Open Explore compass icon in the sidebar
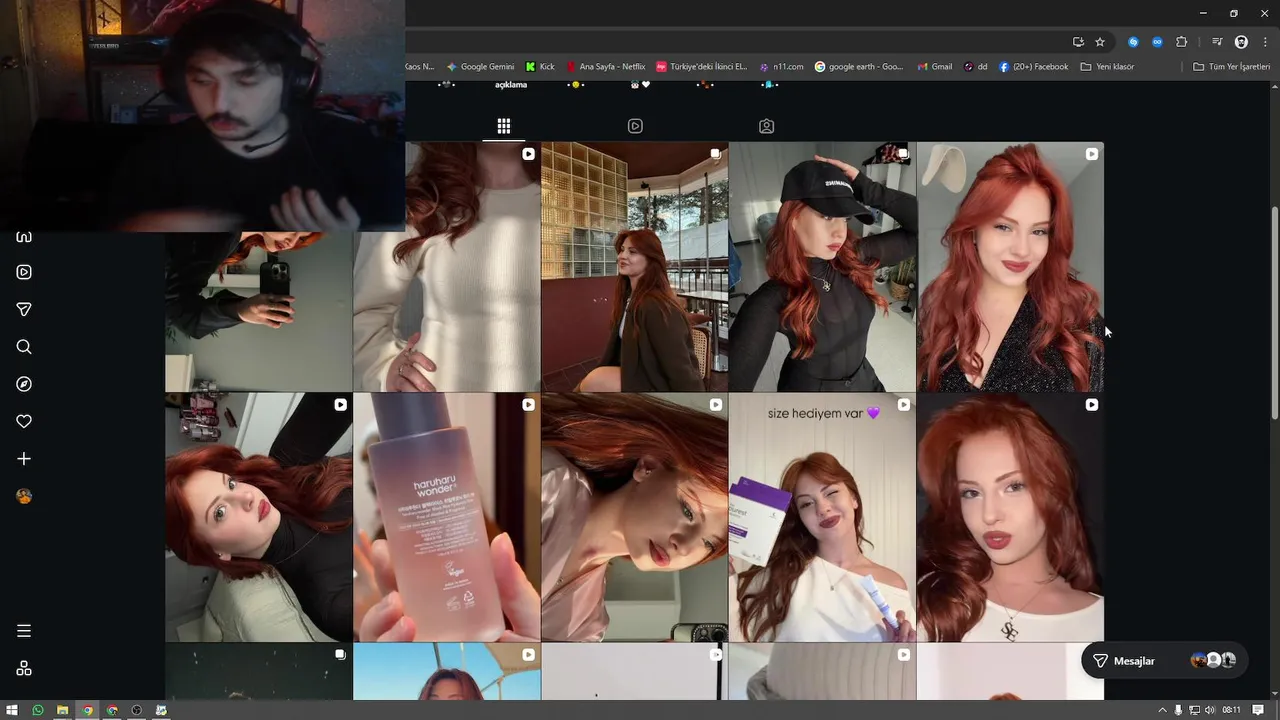1280x720 pixels. tap(24, 384)
